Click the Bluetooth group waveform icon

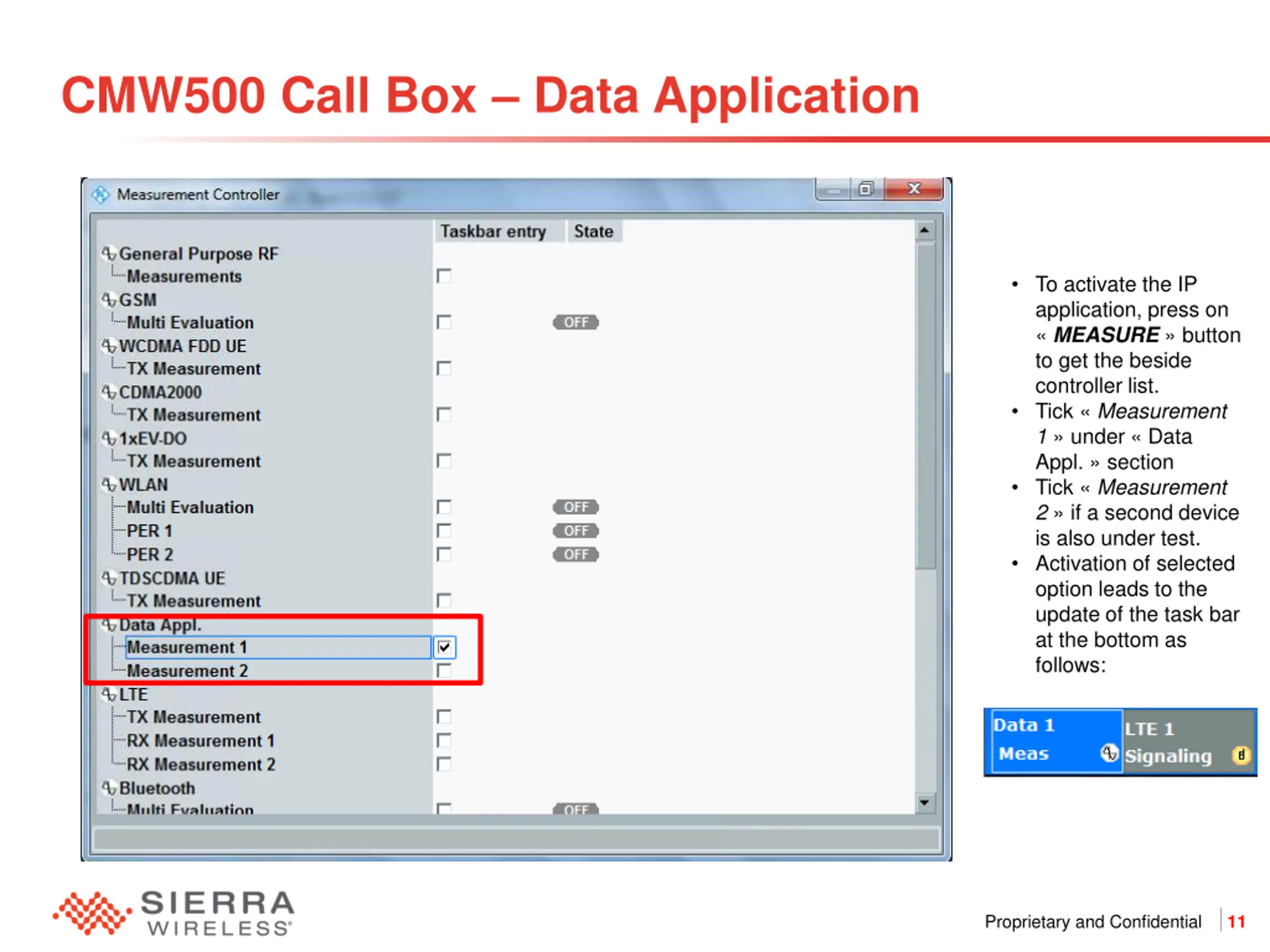pos(109,788)
